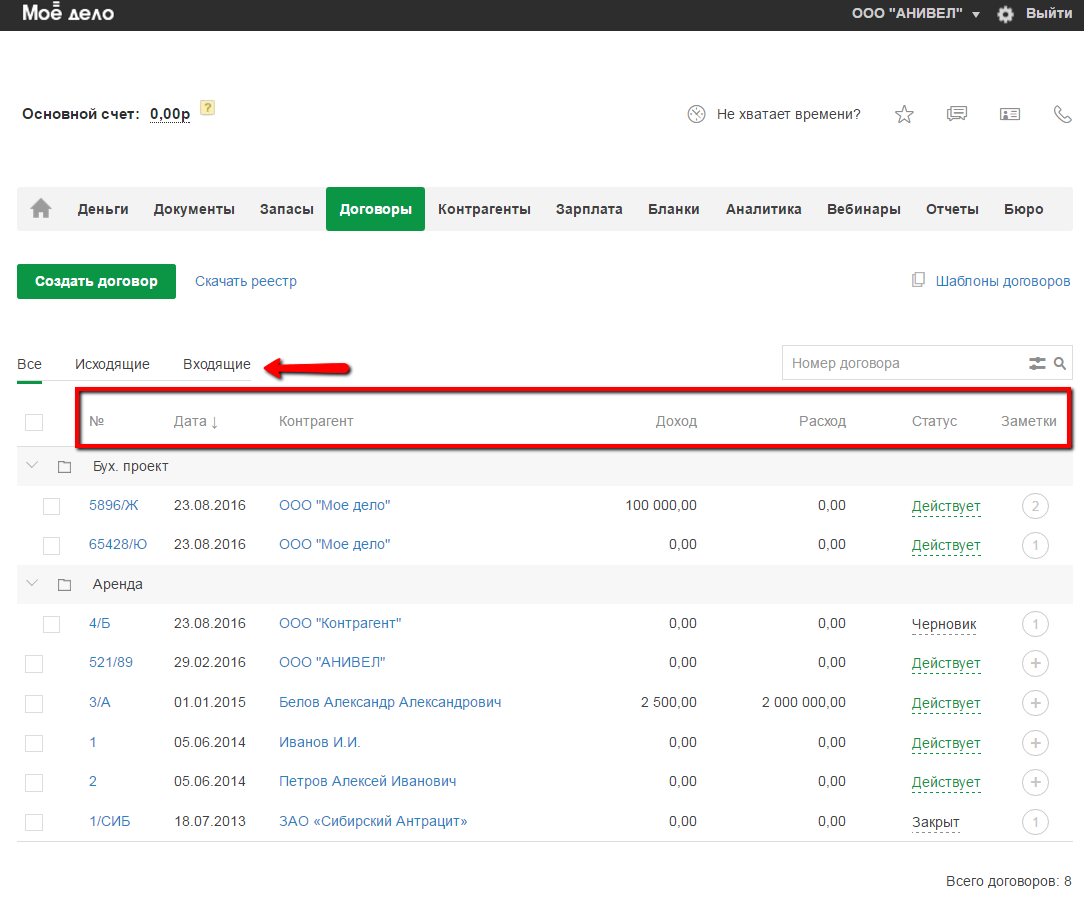Click the home icon in navigation bar
This screenshot has width=1084, height=905.
coord(41,209)
